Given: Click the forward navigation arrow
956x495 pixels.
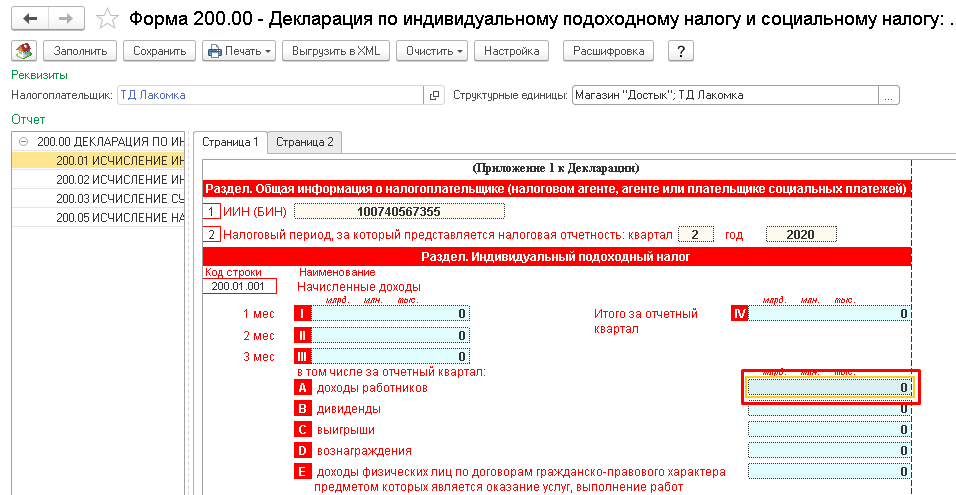Looking at the screenshot, I should (x=65, y=18).
